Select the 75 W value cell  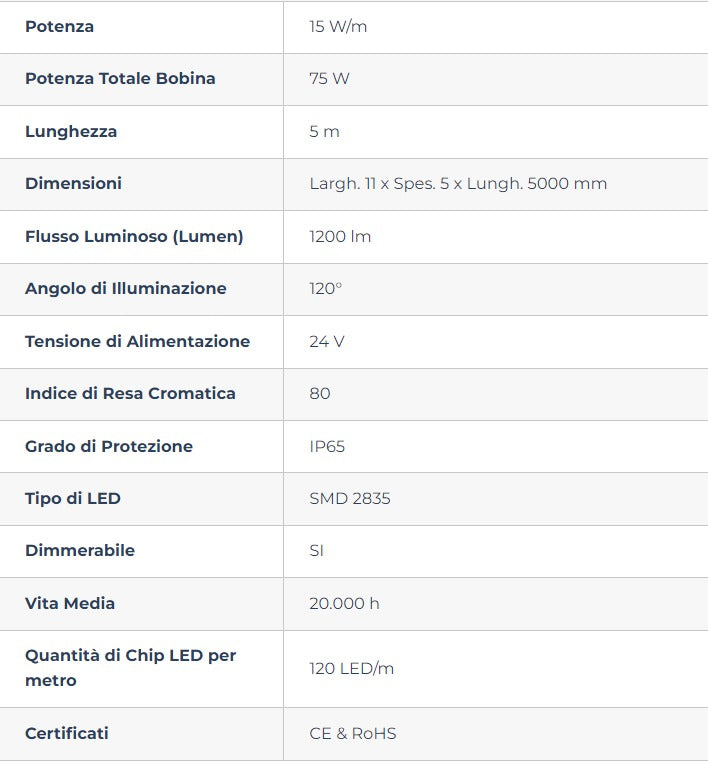[329, 79]
